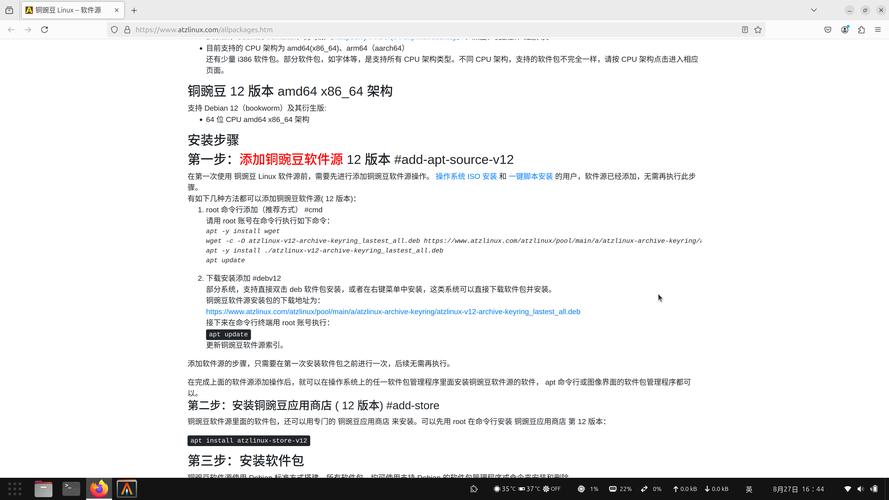Click the 第三步：安装软件包 heading
The height and width of the screenshot is (500, 889).
tap(245, 460)
